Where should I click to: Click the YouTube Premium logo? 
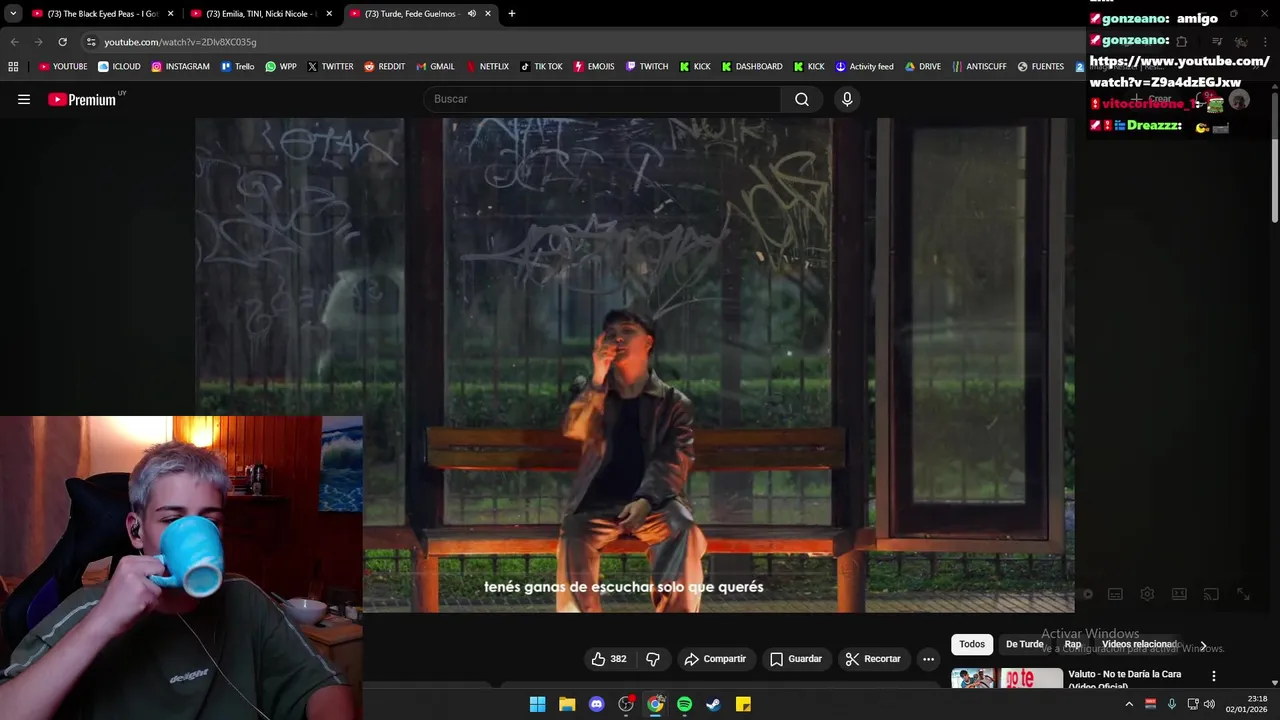(x=82, y=99)
